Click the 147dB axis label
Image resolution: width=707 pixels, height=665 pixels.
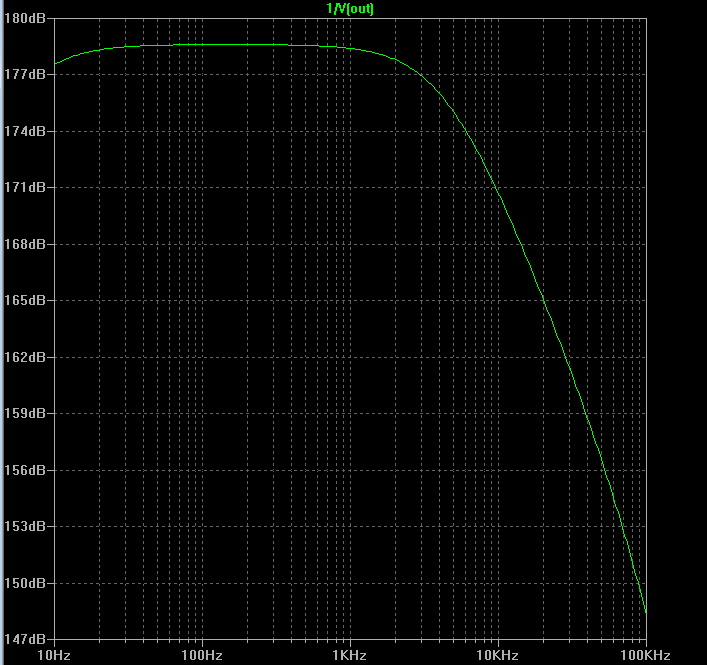coord(25,639)
